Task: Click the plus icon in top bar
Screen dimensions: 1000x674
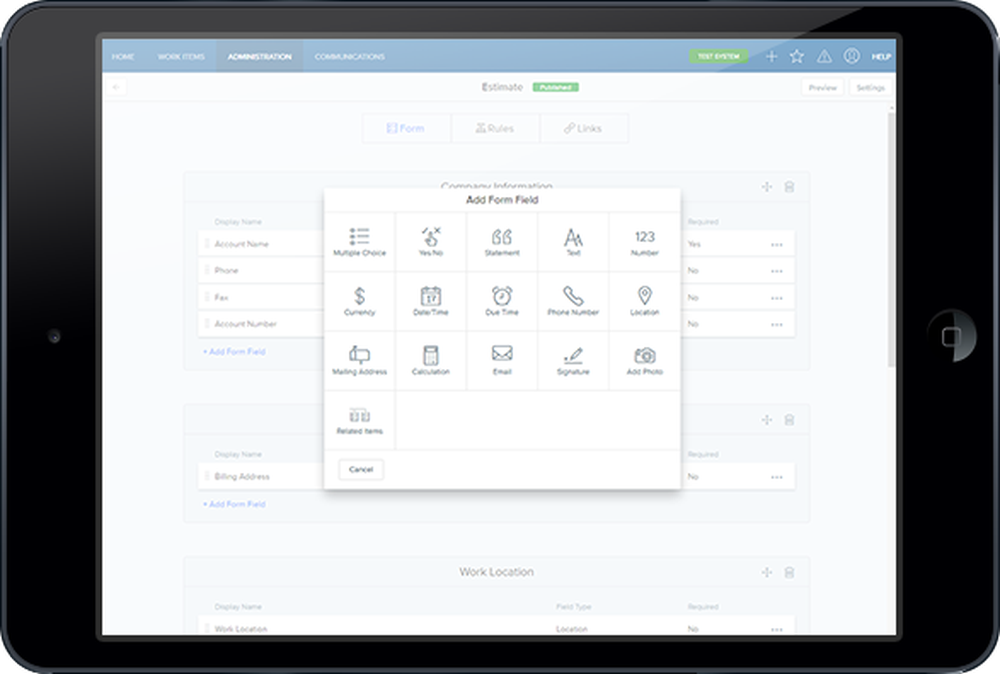Action: point(771,56)
